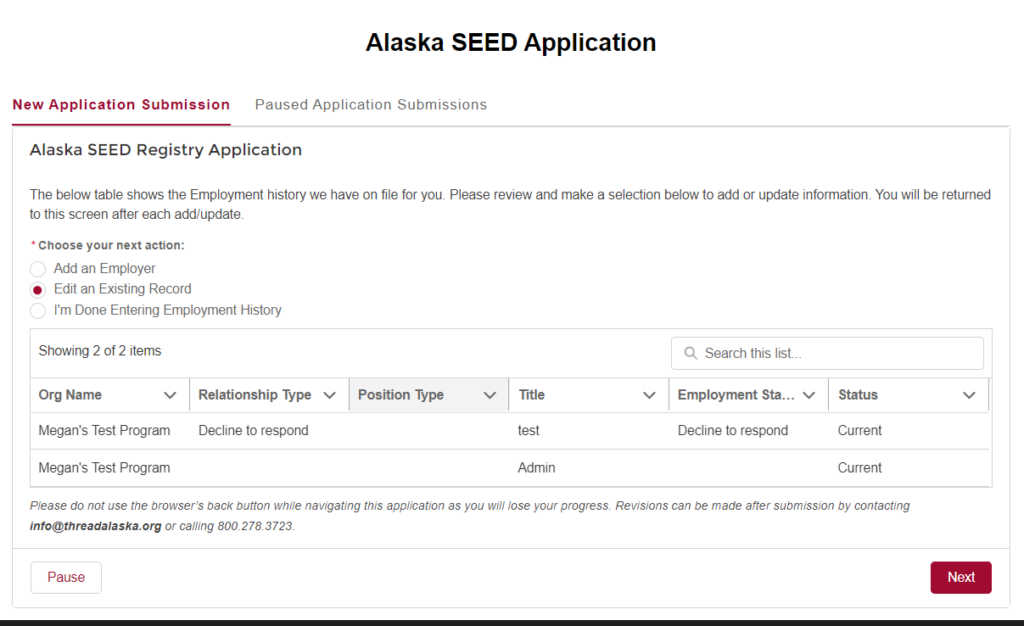Viewport: 1024px width, 626px height.
Task: Click Decline to respond under Relationship Type
Action: coord(253,431)
